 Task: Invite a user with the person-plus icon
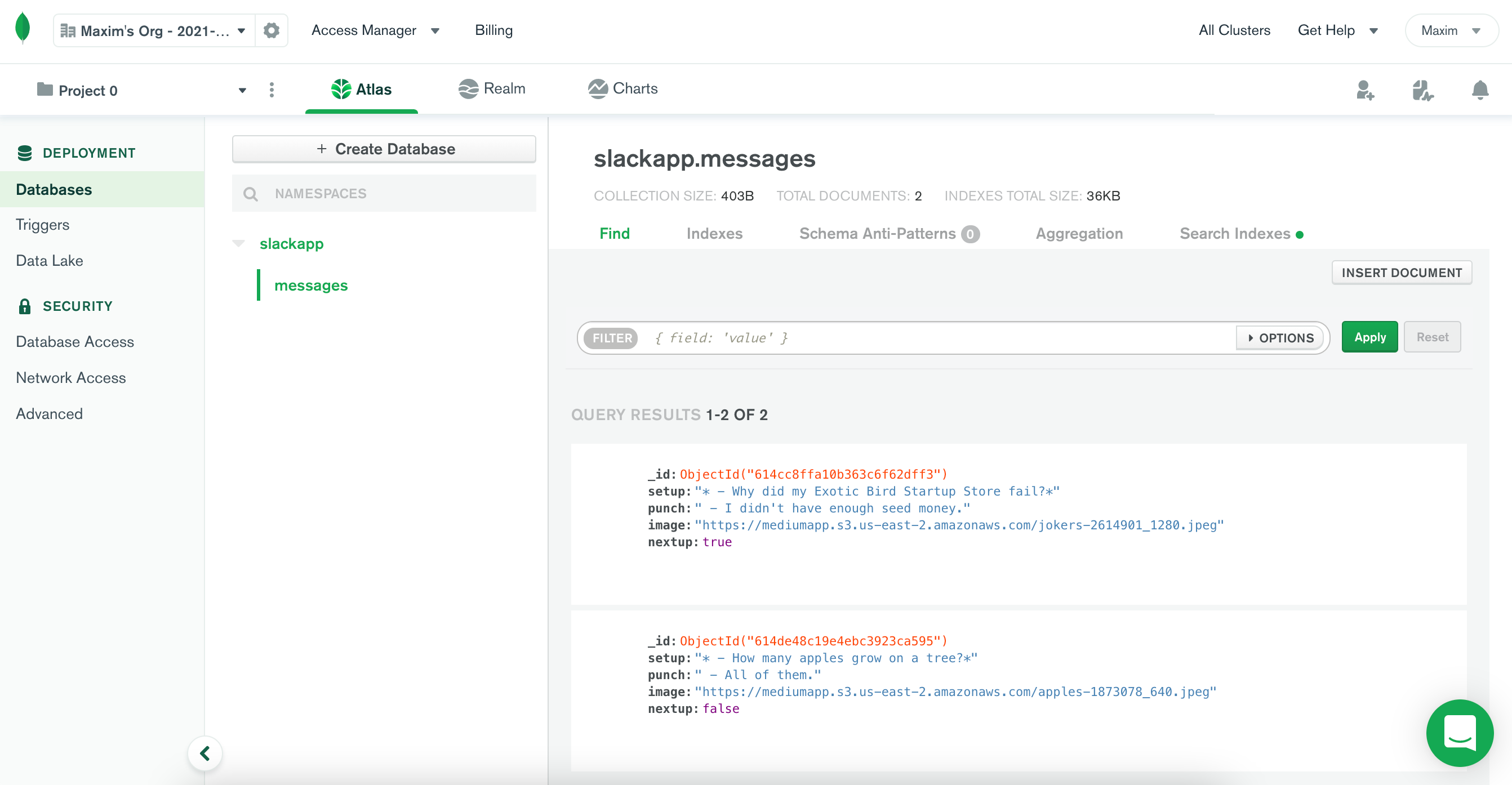coord(1366,90)
